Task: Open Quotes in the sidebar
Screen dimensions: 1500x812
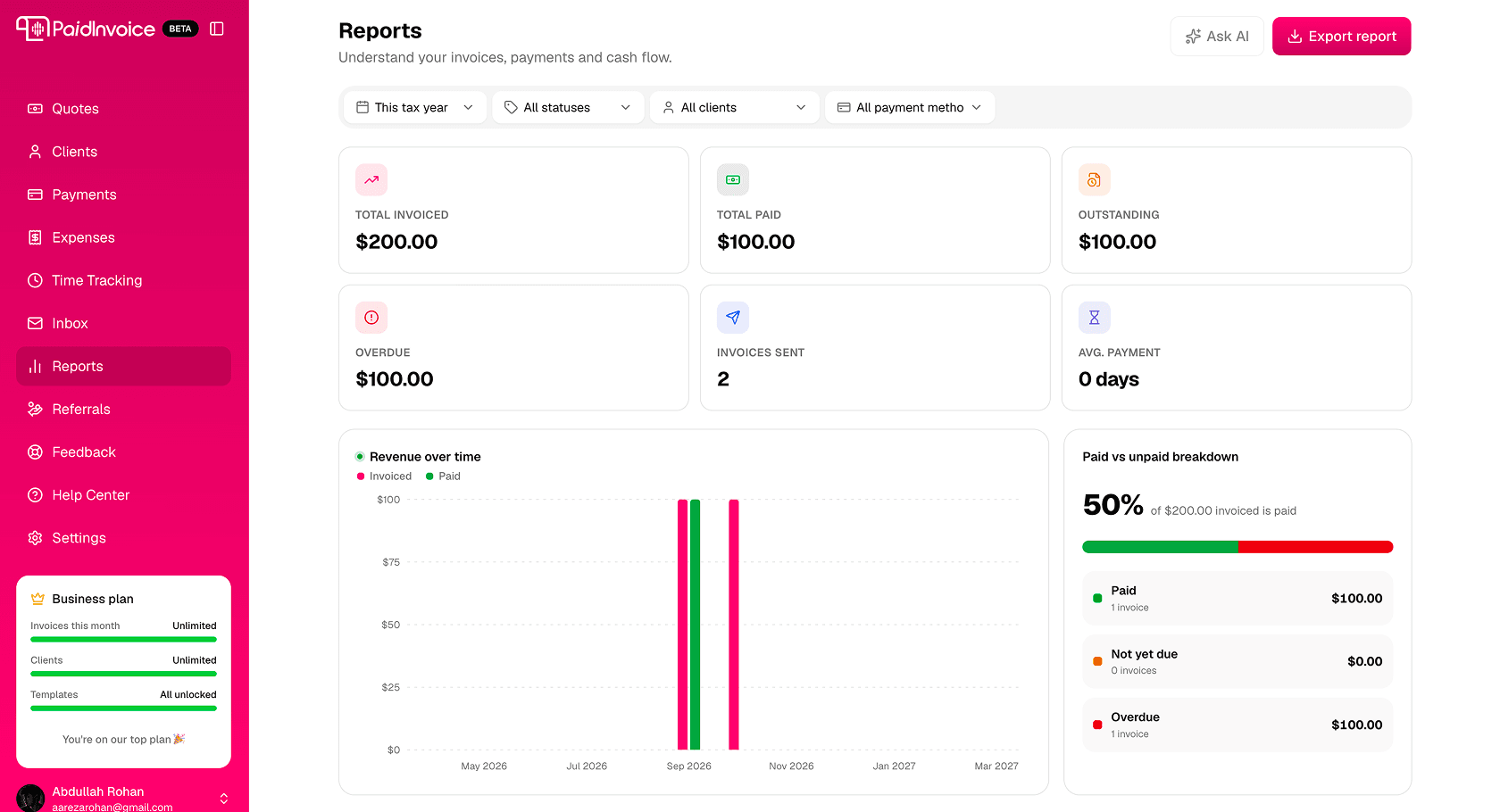Action: 123,109
